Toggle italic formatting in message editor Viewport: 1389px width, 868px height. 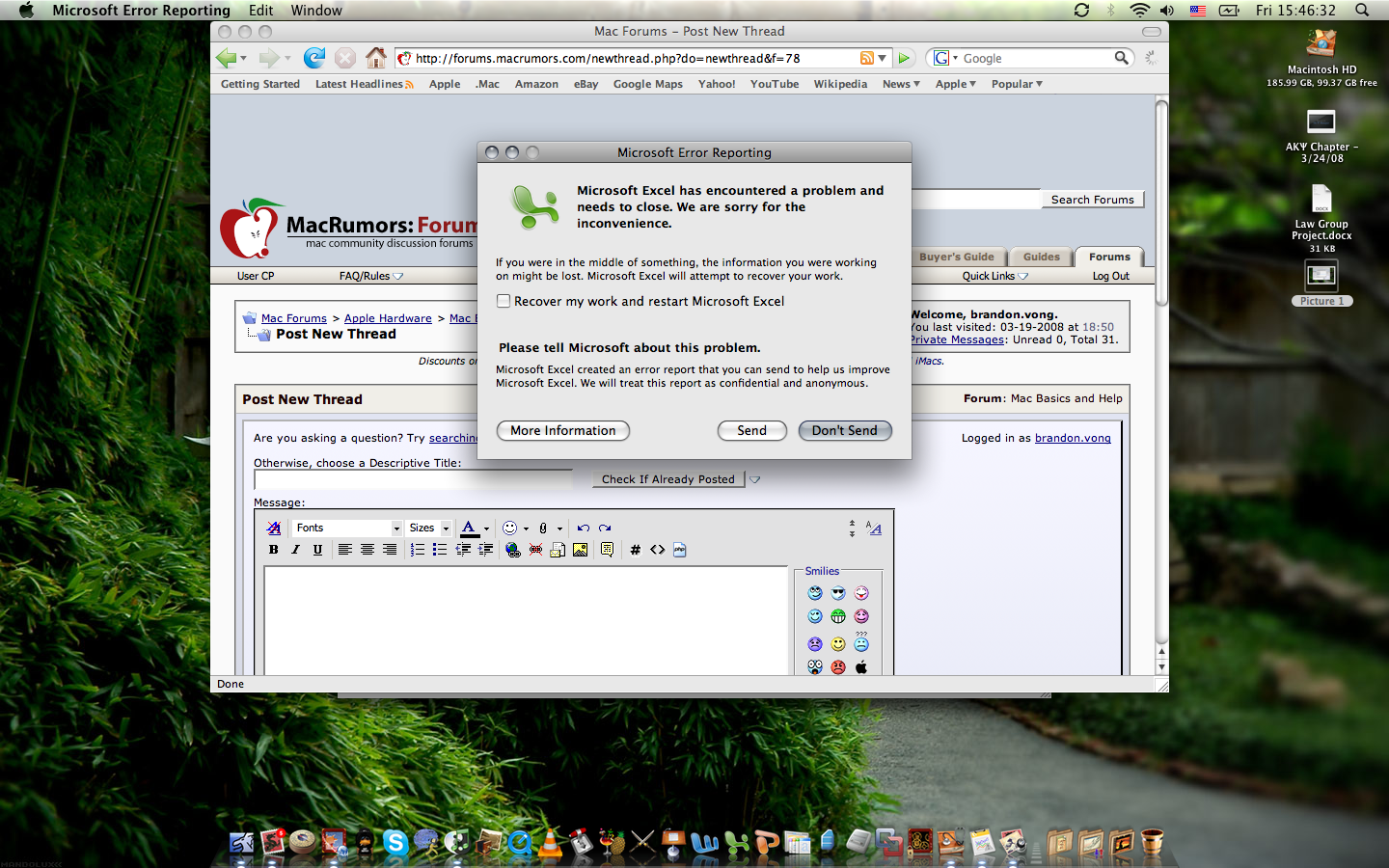click(296, 550)
